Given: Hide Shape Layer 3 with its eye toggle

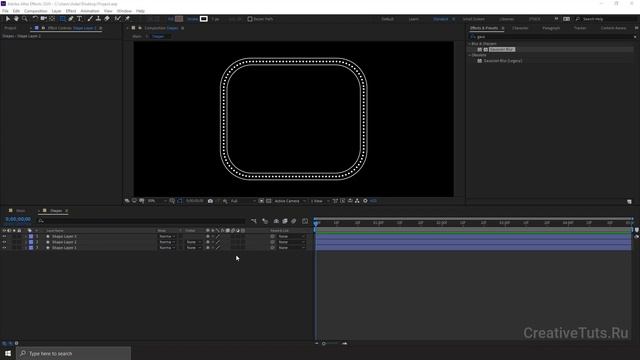Looking at the screenshot, I should [x=4, y=236].
